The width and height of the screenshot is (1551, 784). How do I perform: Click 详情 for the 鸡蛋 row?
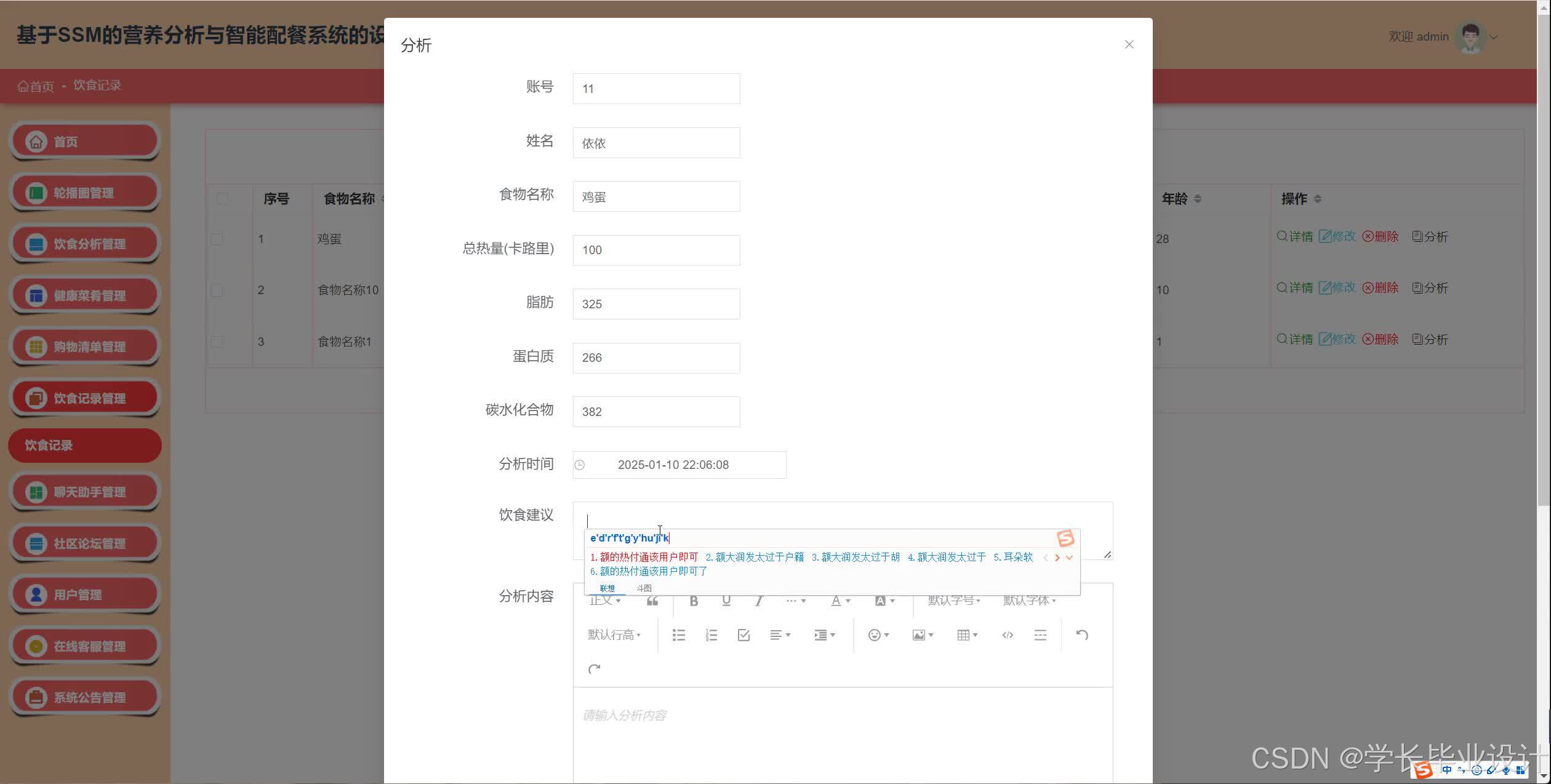1294,237
